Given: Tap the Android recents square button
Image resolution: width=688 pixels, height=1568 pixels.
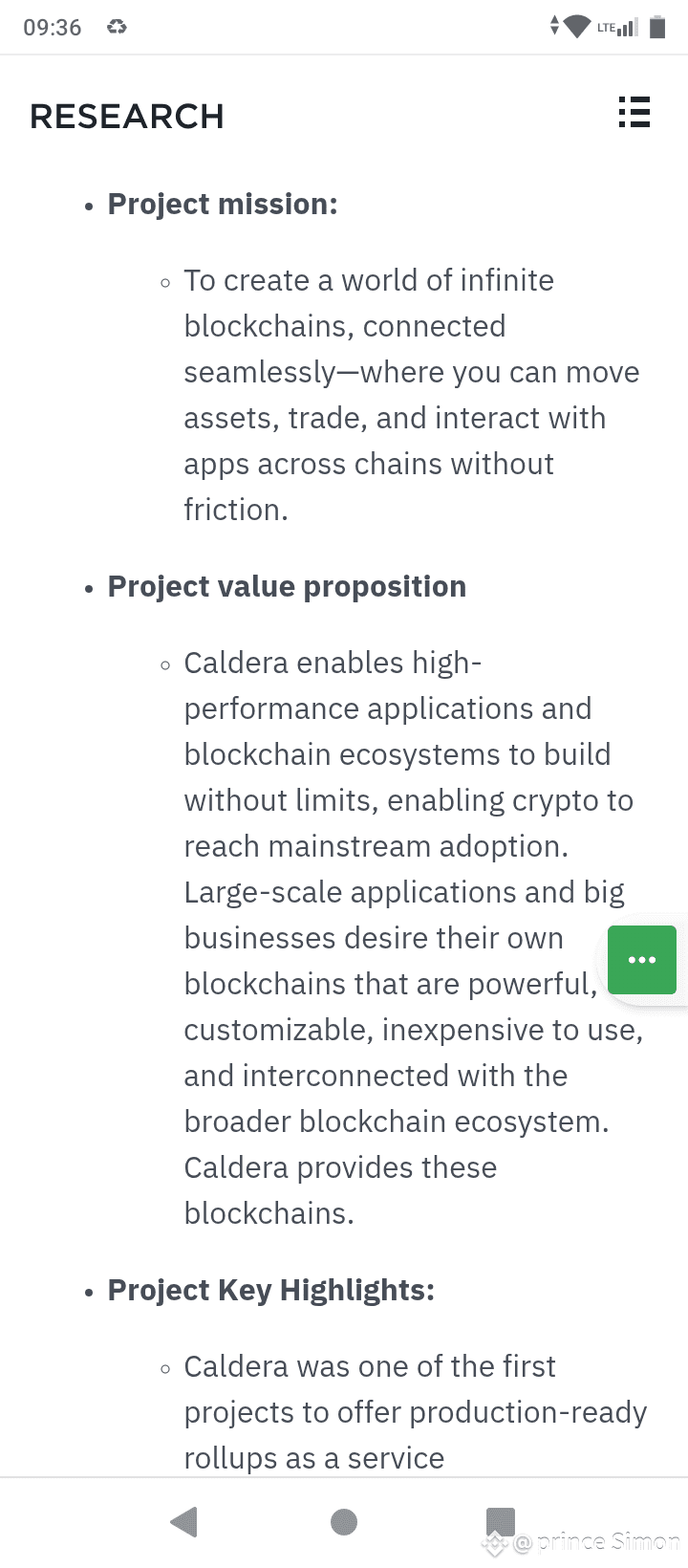Looking at the screenshot, I should point(501,1521).
